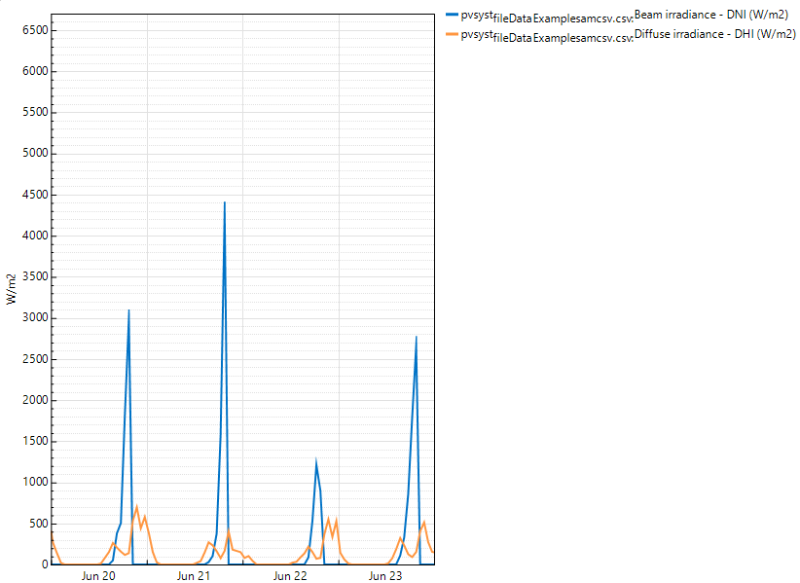The width and height of the screenshot is (800, 583).
Task: Click the Jun 22 x-axis label
Action: 291,576
